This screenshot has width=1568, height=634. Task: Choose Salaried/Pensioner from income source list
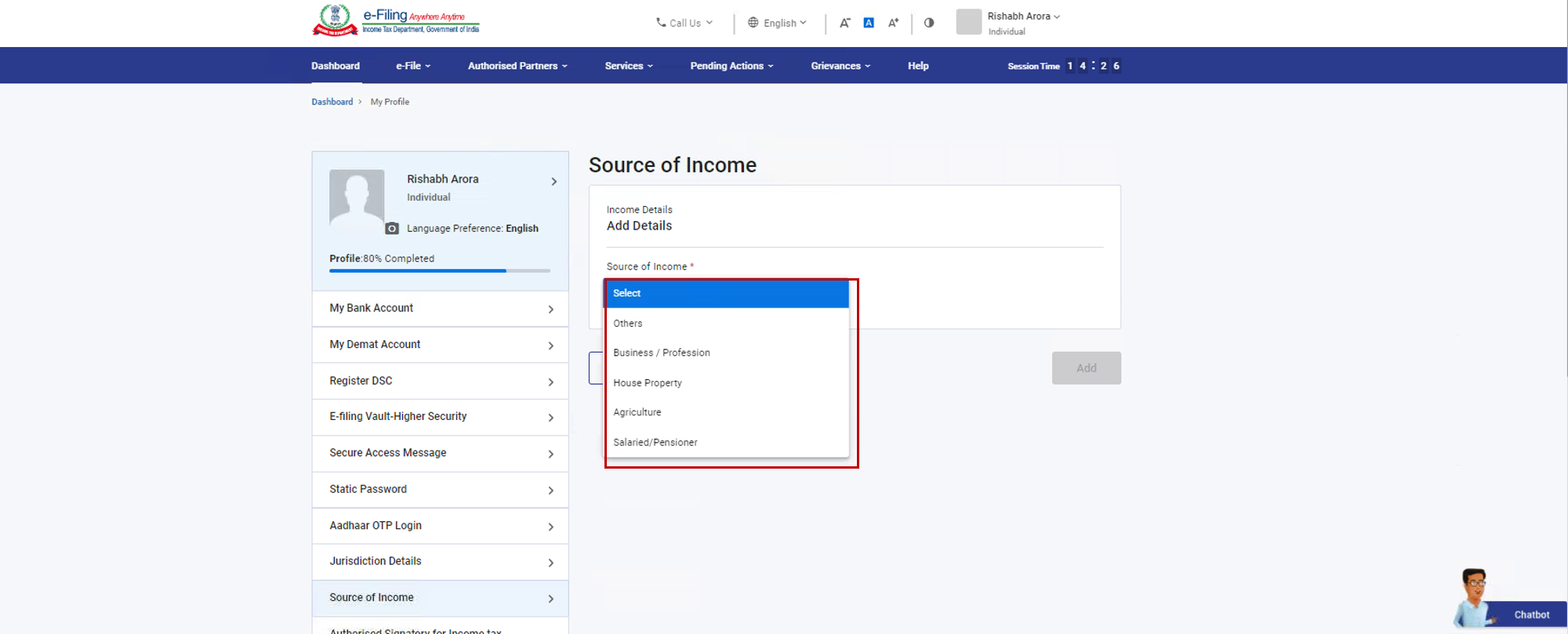coord(655,442)
